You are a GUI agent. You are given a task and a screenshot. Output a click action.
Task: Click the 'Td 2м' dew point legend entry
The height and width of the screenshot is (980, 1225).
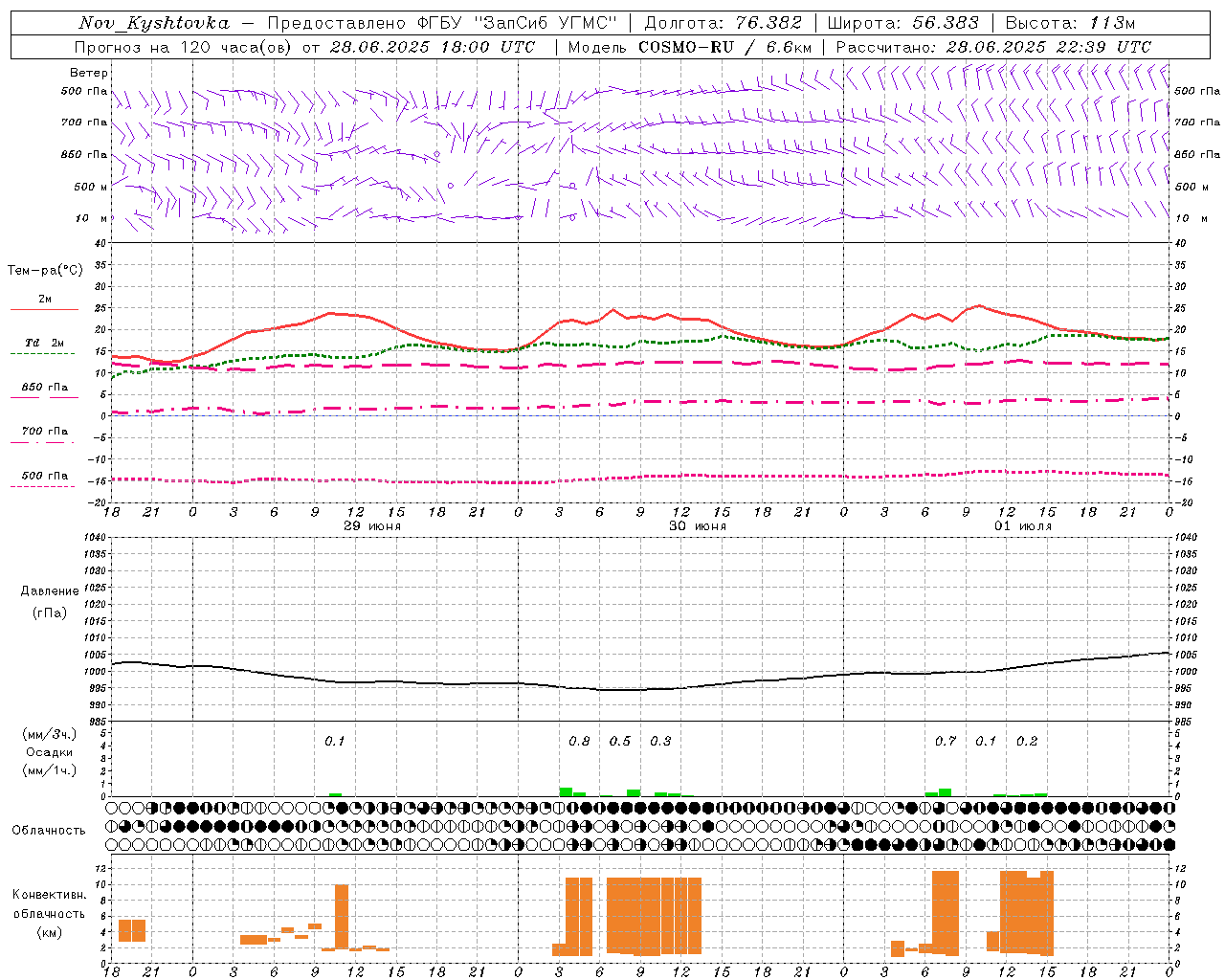(45, 343)
